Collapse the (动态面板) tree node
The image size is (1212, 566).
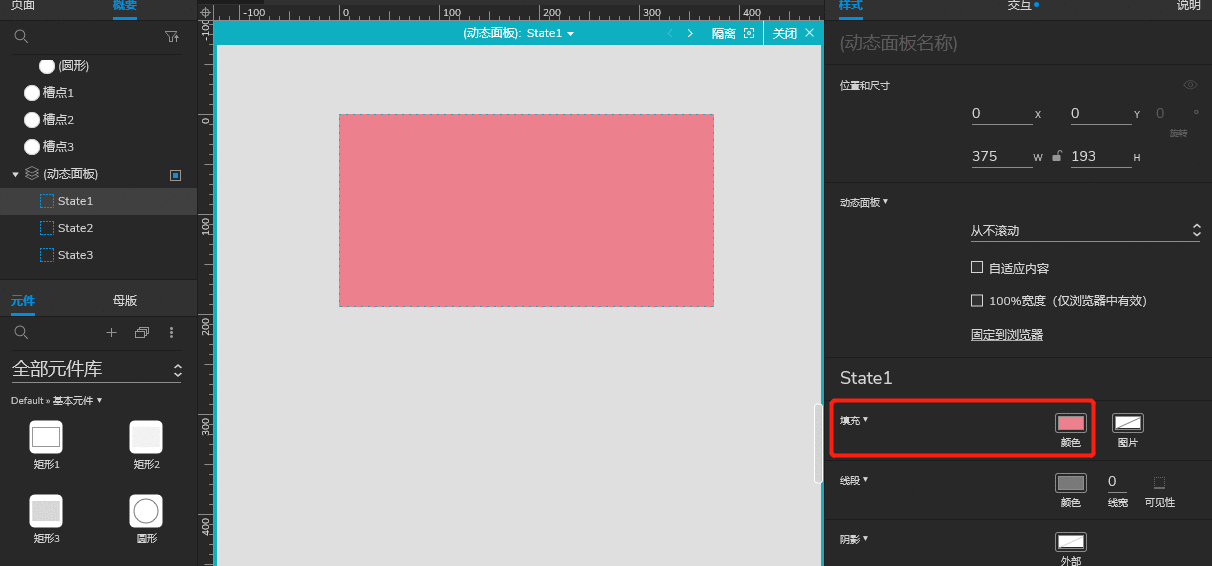click(15, 174)
